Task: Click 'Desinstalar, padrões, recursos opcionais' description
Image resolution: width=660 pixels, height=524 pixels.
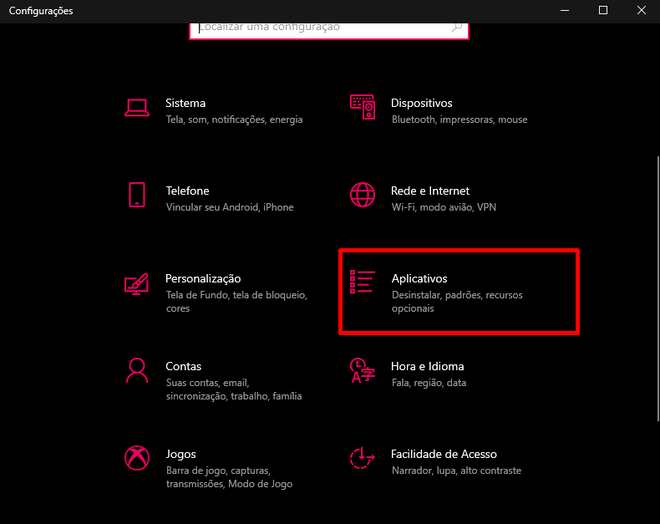Action: tap(457, 301)
